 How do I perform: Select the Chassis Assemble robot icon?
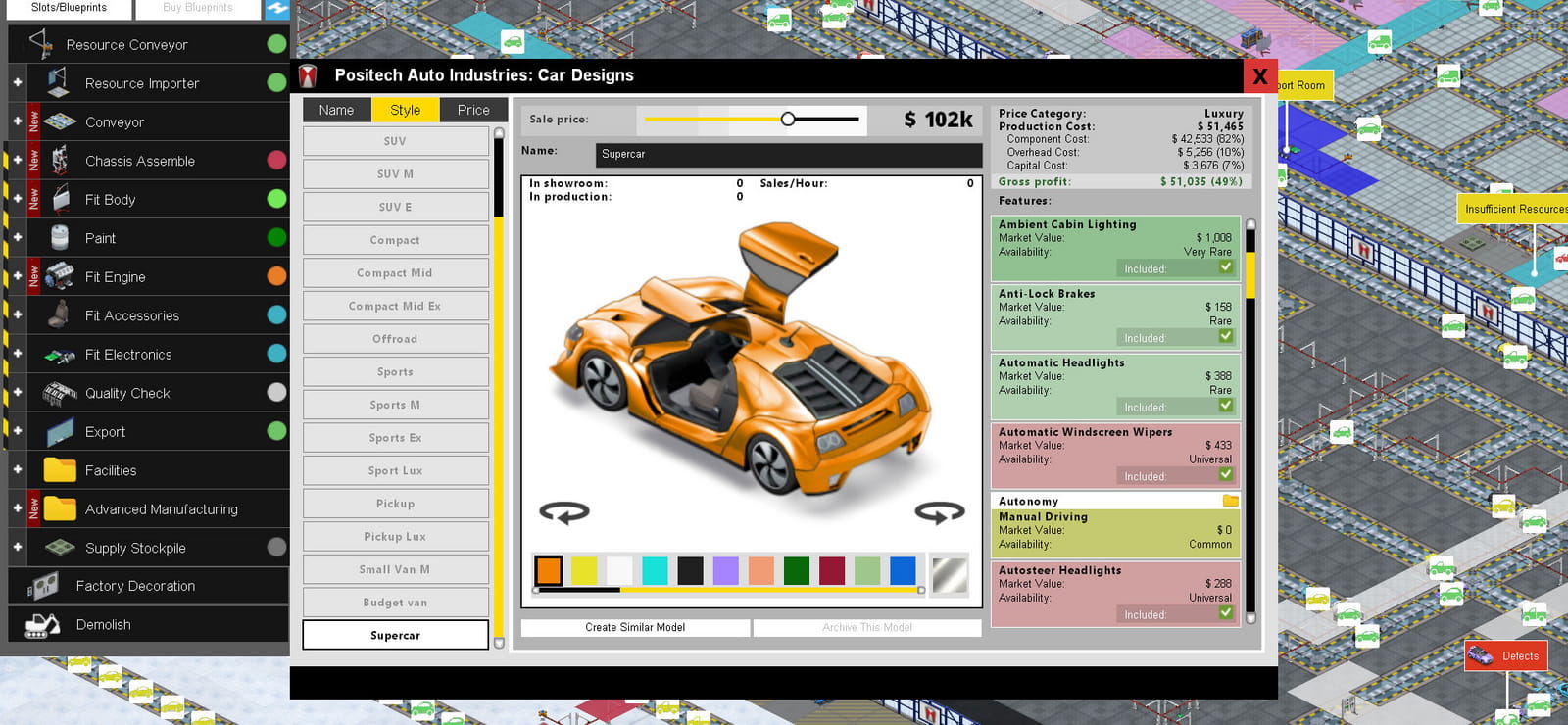click(x=60, y=161)
